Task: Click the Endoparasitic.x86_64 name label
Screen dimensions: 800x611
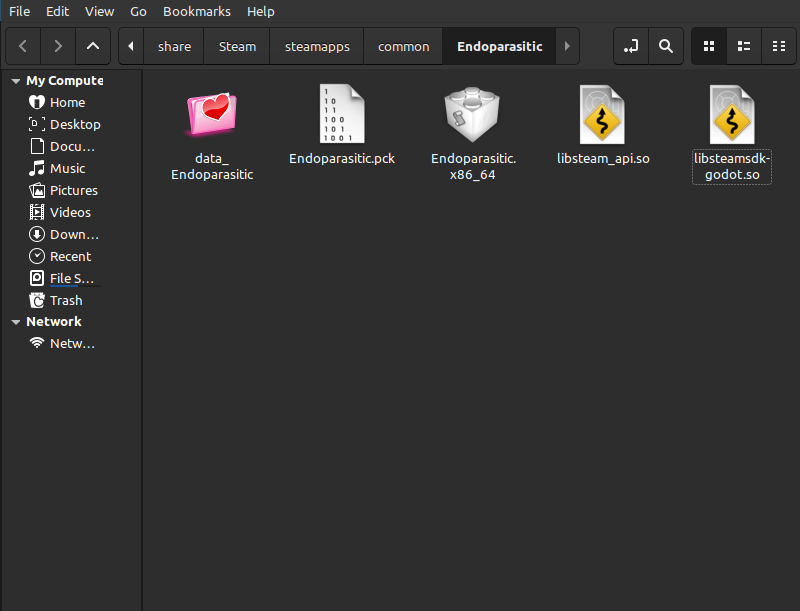Action: (x=473, y=166)
